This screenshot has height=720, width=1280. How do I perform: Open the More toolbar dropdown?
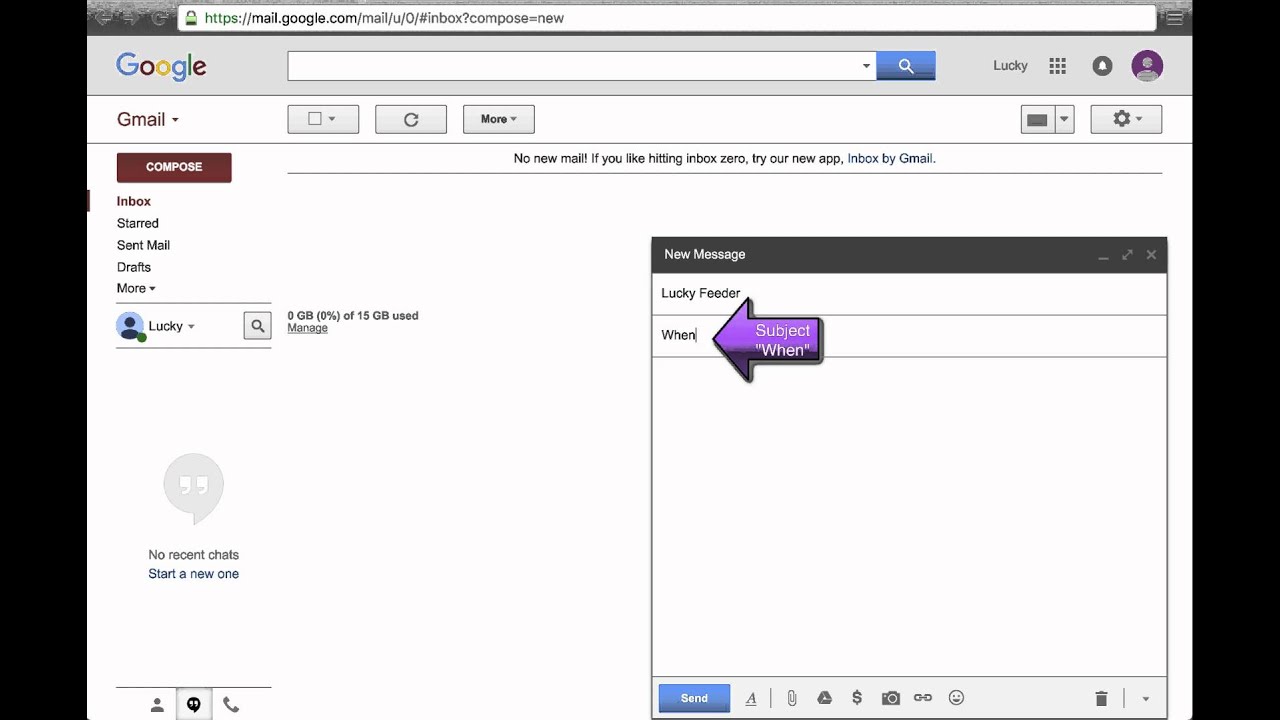click(499, 119)
